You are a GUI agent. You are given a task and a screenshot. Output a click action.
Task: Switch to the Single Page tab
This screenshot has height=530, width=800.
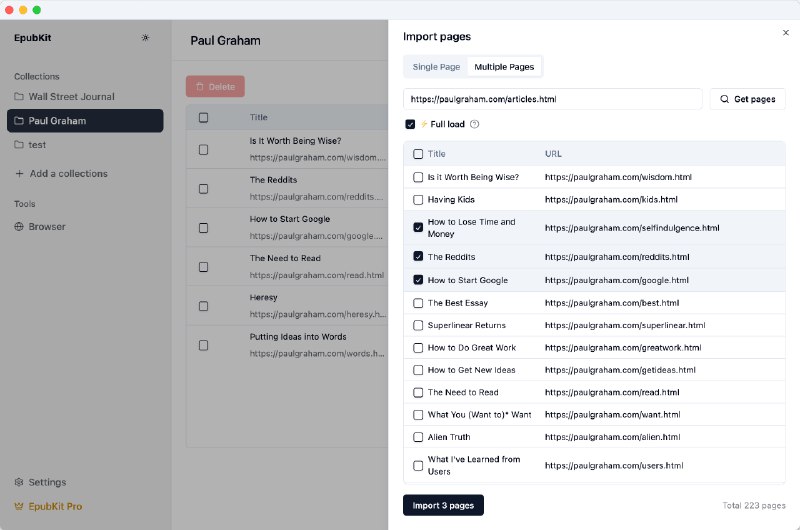coord(436,67)
